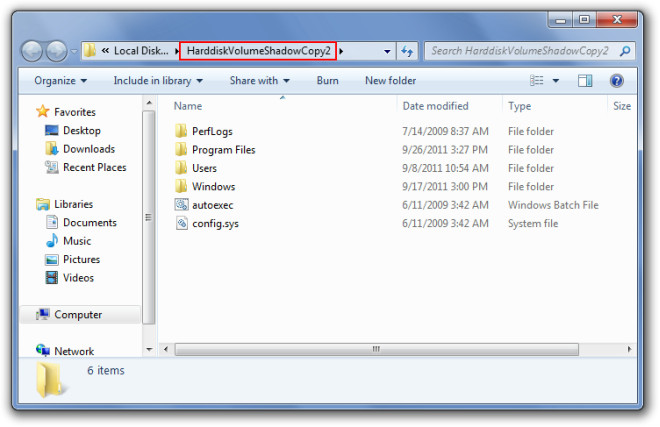Select the PerfLogs folder
660x427 pixels.
click(212, 131)
